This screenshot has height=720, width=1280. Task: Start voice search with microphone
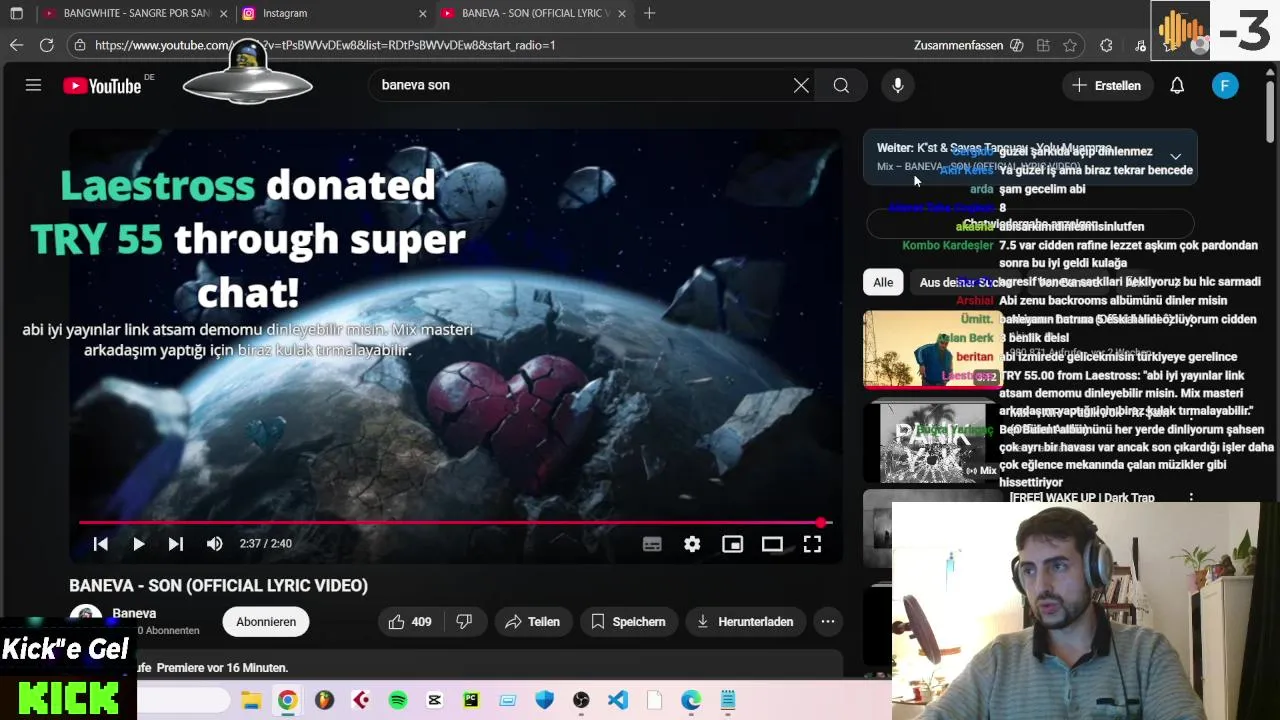(x=898, y=85)
